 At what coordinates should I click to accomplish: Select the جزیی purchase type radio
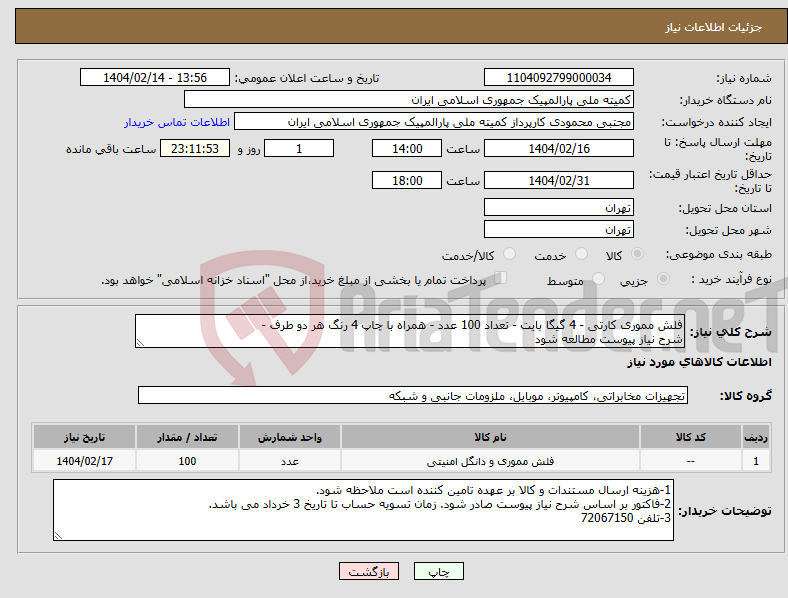click(x=663, y=278)
